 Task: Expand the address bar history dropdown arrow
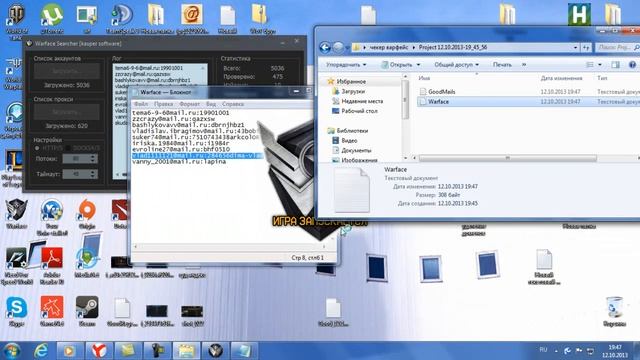pyautogui.click(x=576, y=48)
